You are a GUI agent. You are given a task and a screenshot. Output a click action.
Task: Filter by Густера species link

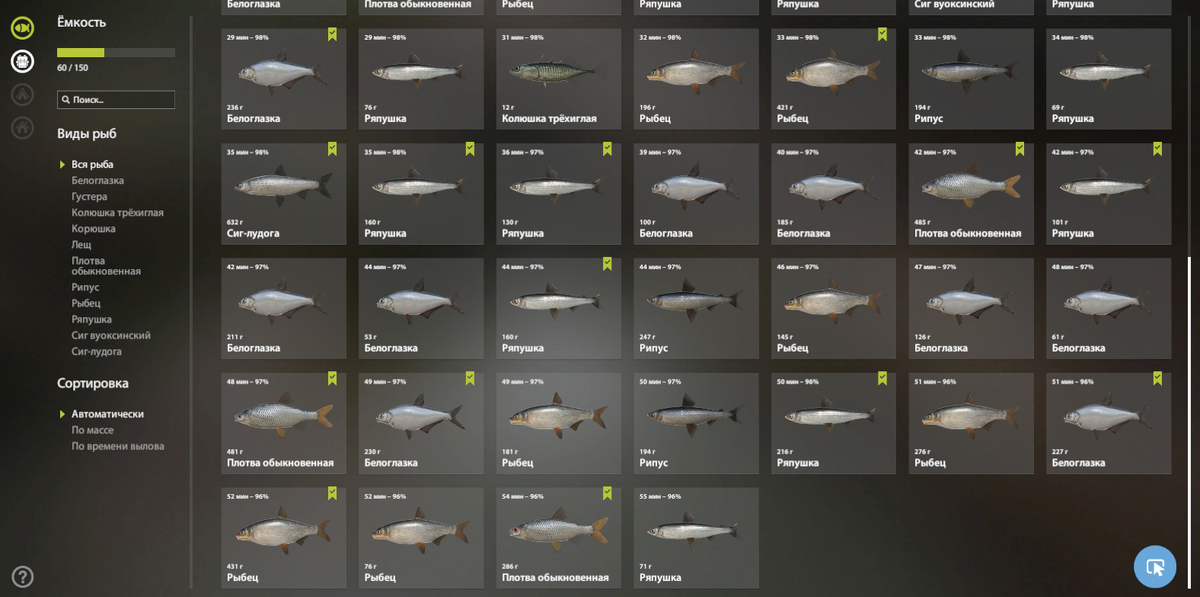pos(89,197)
